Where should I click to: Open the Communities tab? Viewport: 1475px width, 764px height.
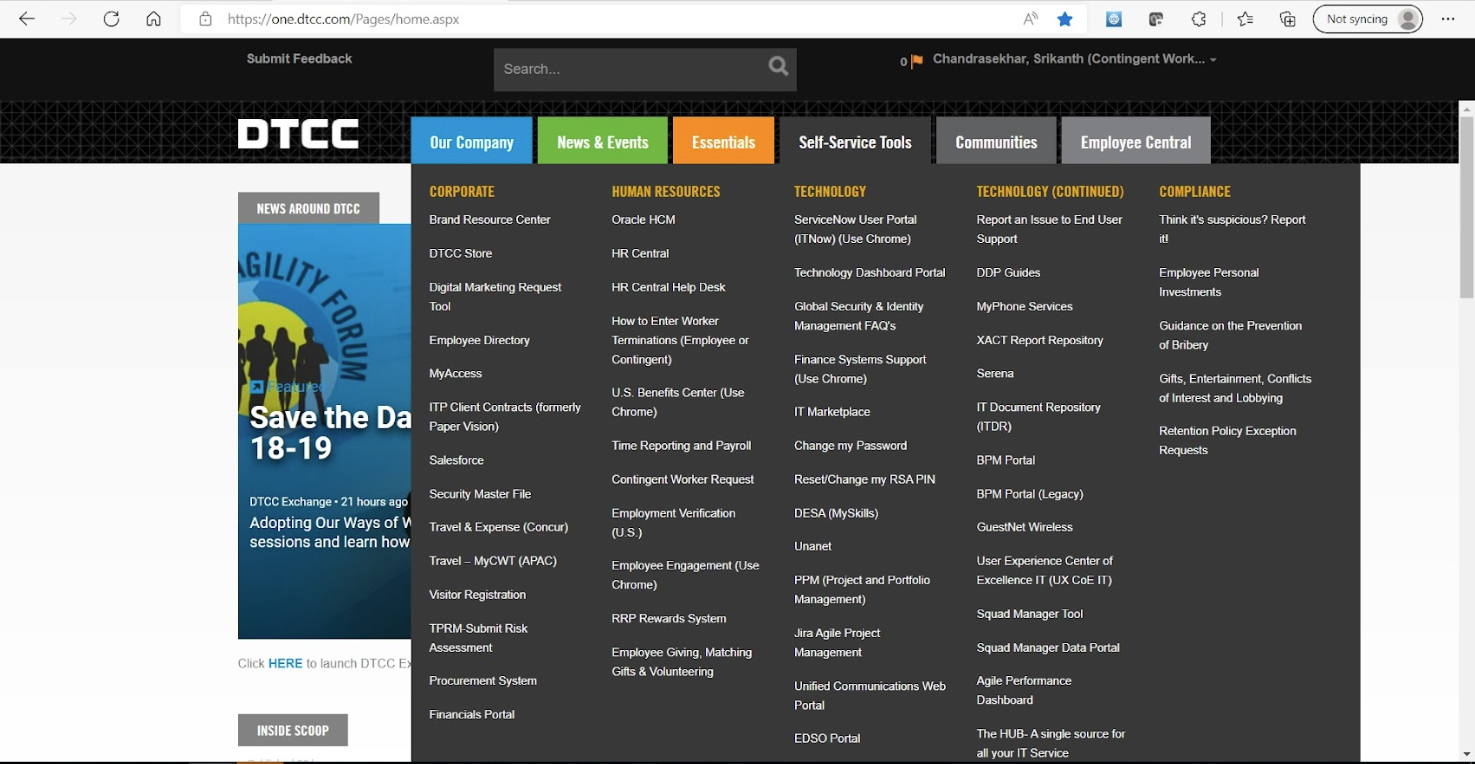pos(996,141)
